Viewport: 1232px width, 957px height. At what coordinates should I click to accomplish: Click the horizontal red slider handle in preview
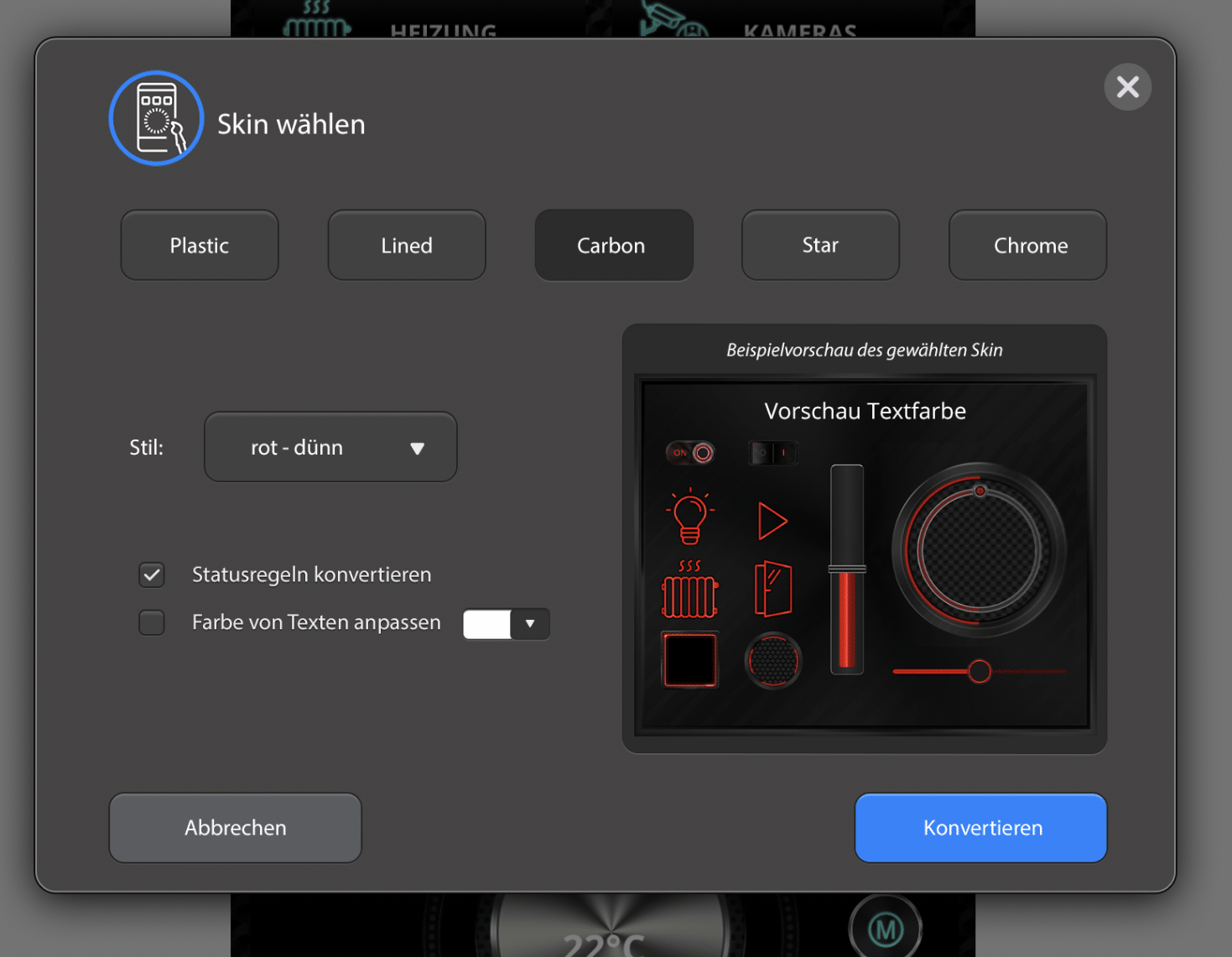[x=979, y=671]
